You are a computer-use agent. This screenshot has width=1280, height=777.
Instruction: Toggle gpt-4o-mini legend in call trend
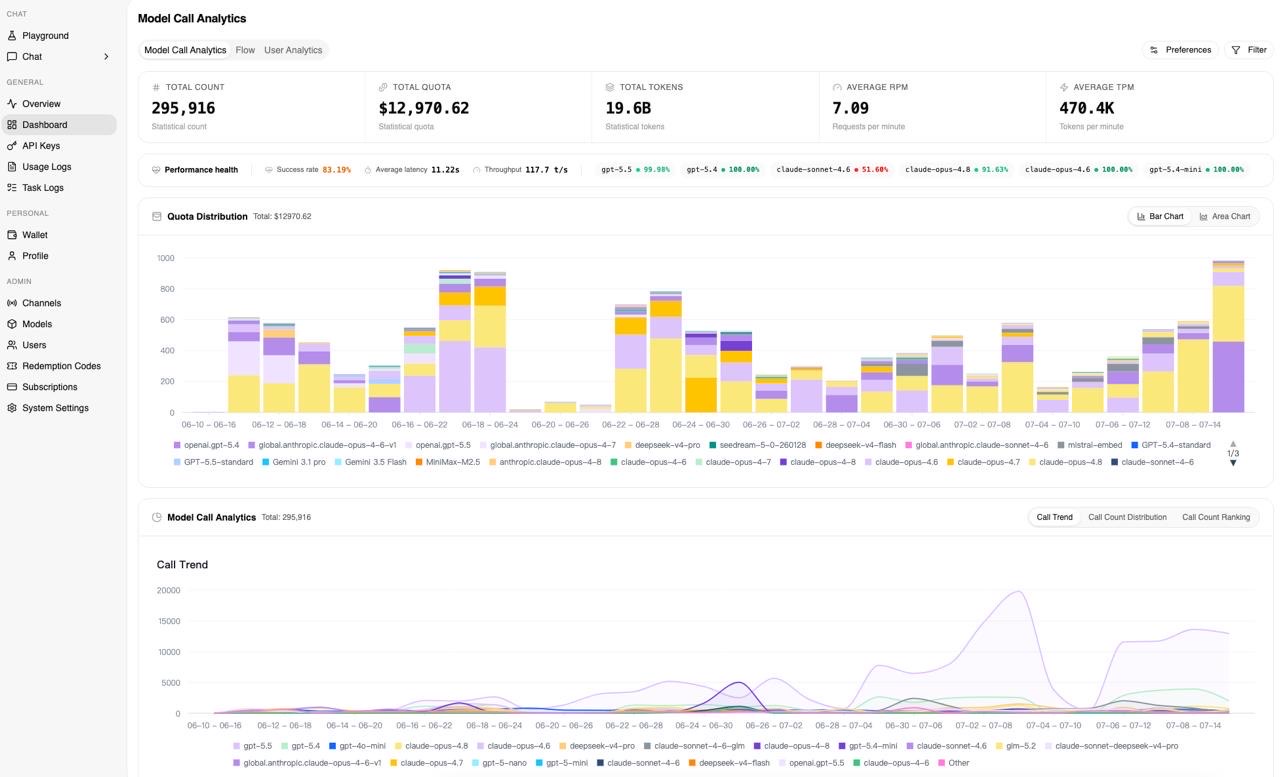[357, 746]
